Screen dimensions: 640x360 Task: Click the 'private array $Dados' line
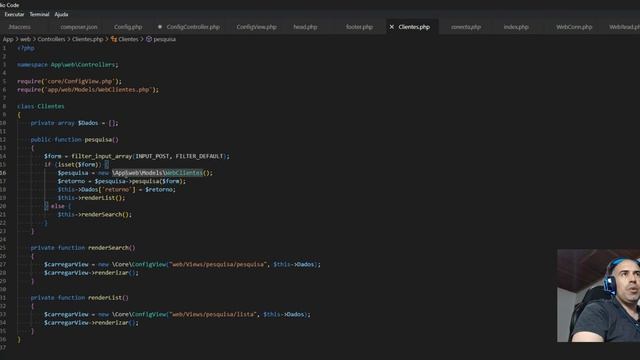(x=74, y=123)
